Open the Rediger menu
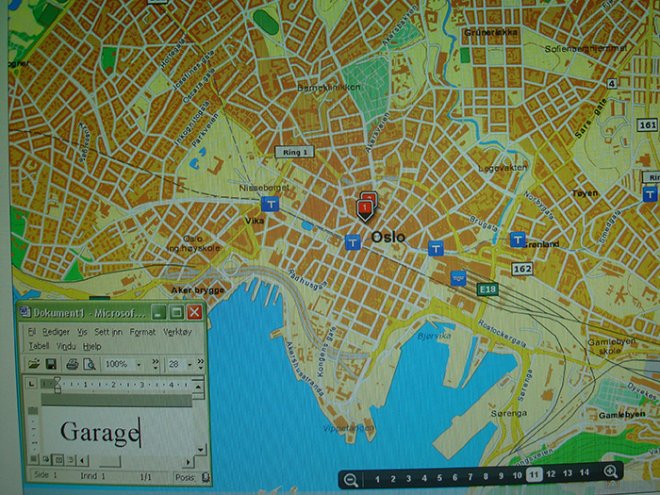Screen dimensions: 660x495 [55, 330]
